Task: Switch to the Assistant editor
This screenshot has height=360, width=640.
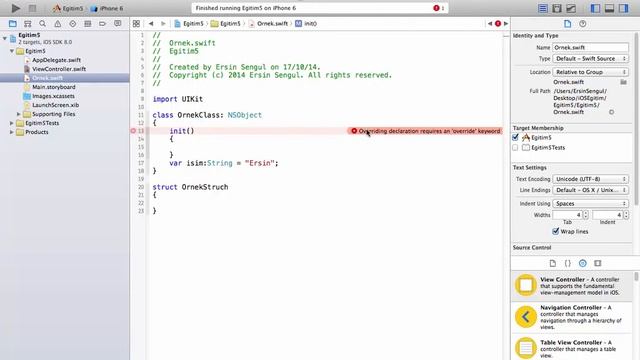Action: pos(557,8)
